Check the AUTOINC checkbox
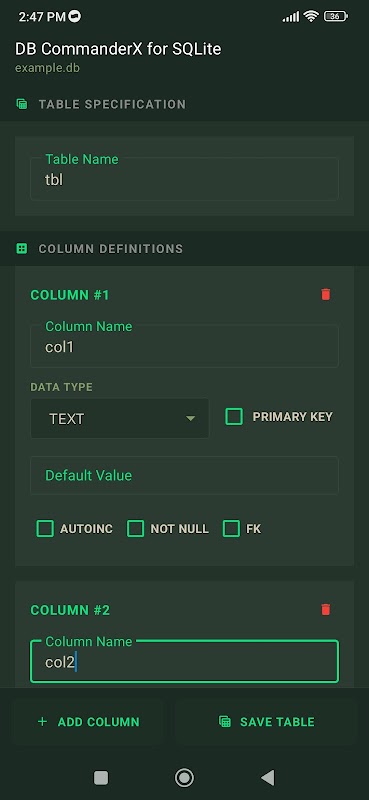The width and height of the screenshot is (369, 800). click(45, 529)
